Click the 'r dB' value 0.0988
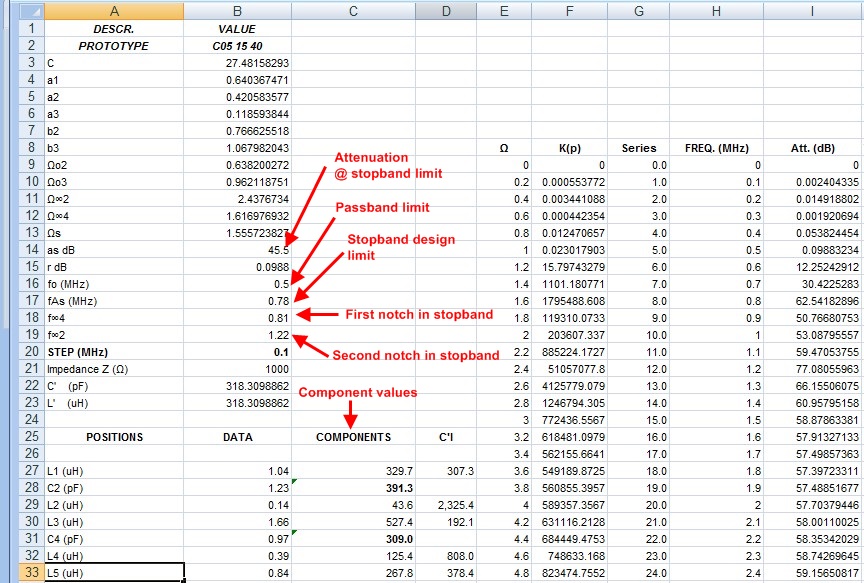The height and width of the screenshot is (583, 864). [x=237, y=267]
